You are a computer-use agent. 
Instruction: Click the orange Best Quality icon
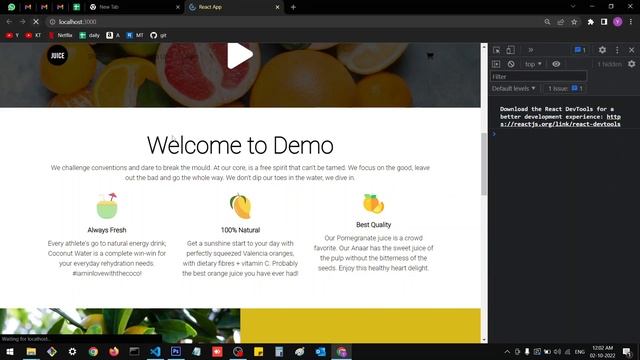[373, 203]
